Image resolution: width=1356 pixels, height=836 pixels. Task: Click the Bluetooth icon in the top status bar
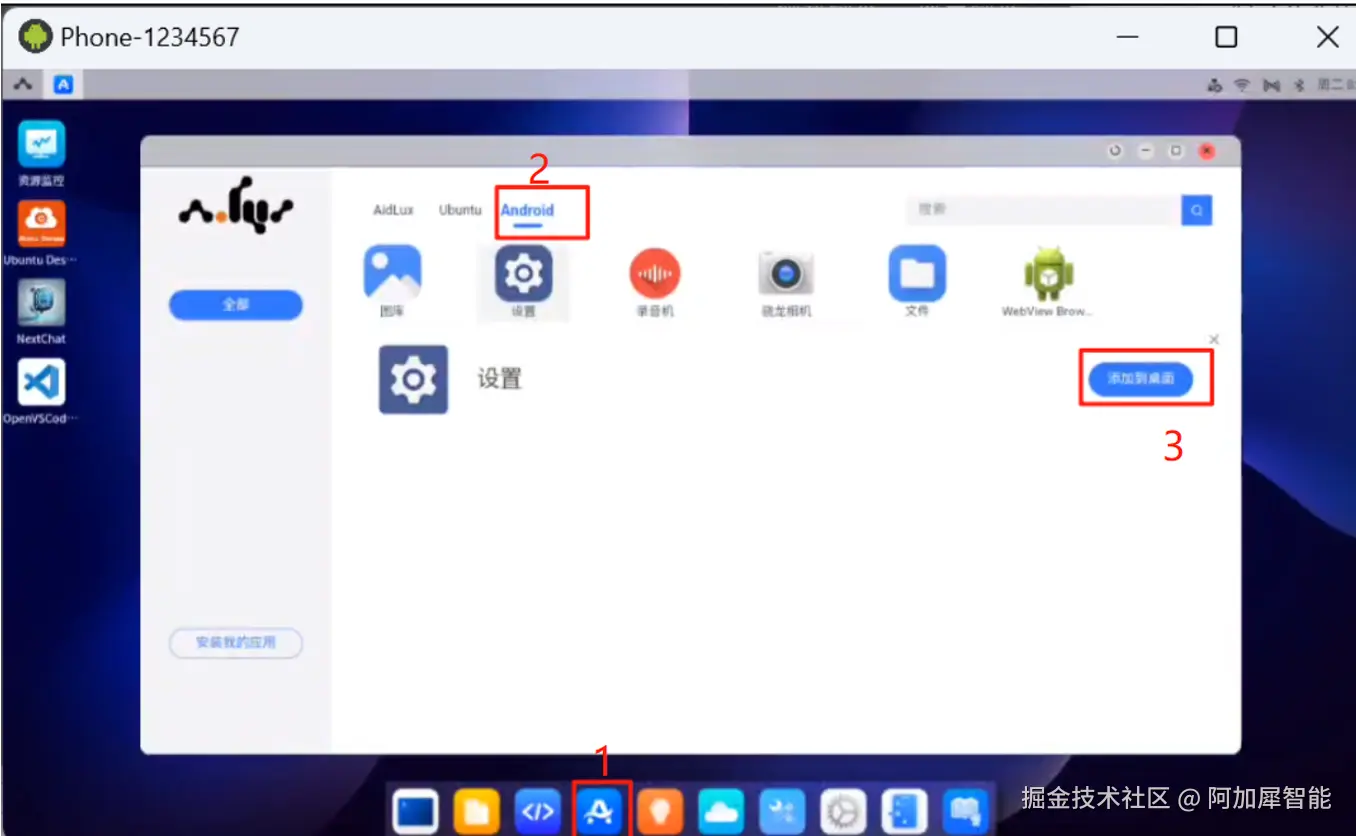pyautogui.click(x=1298, y=86)
